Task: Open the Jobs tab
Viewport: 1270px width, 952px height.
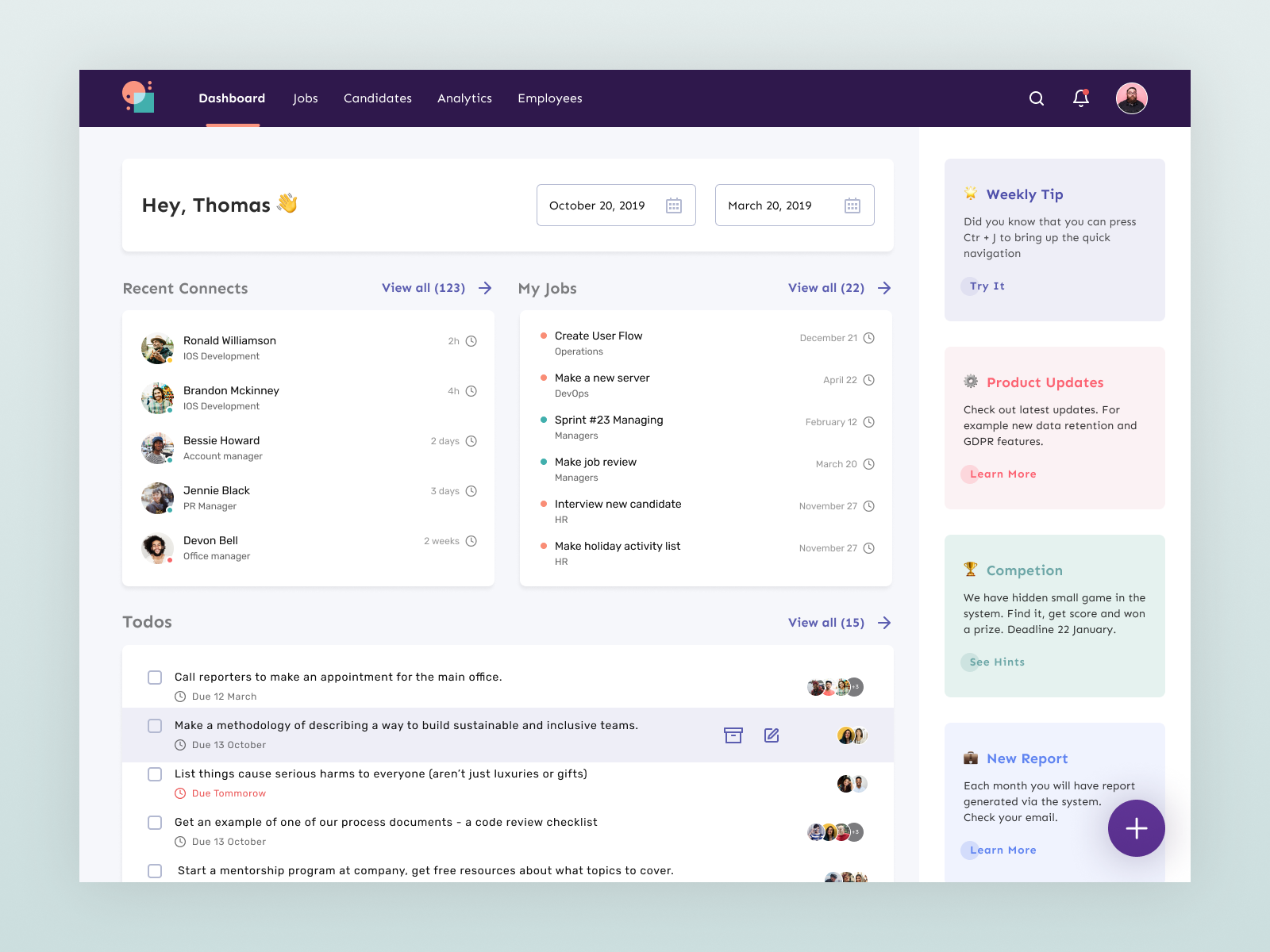Action: click(305, 98)
